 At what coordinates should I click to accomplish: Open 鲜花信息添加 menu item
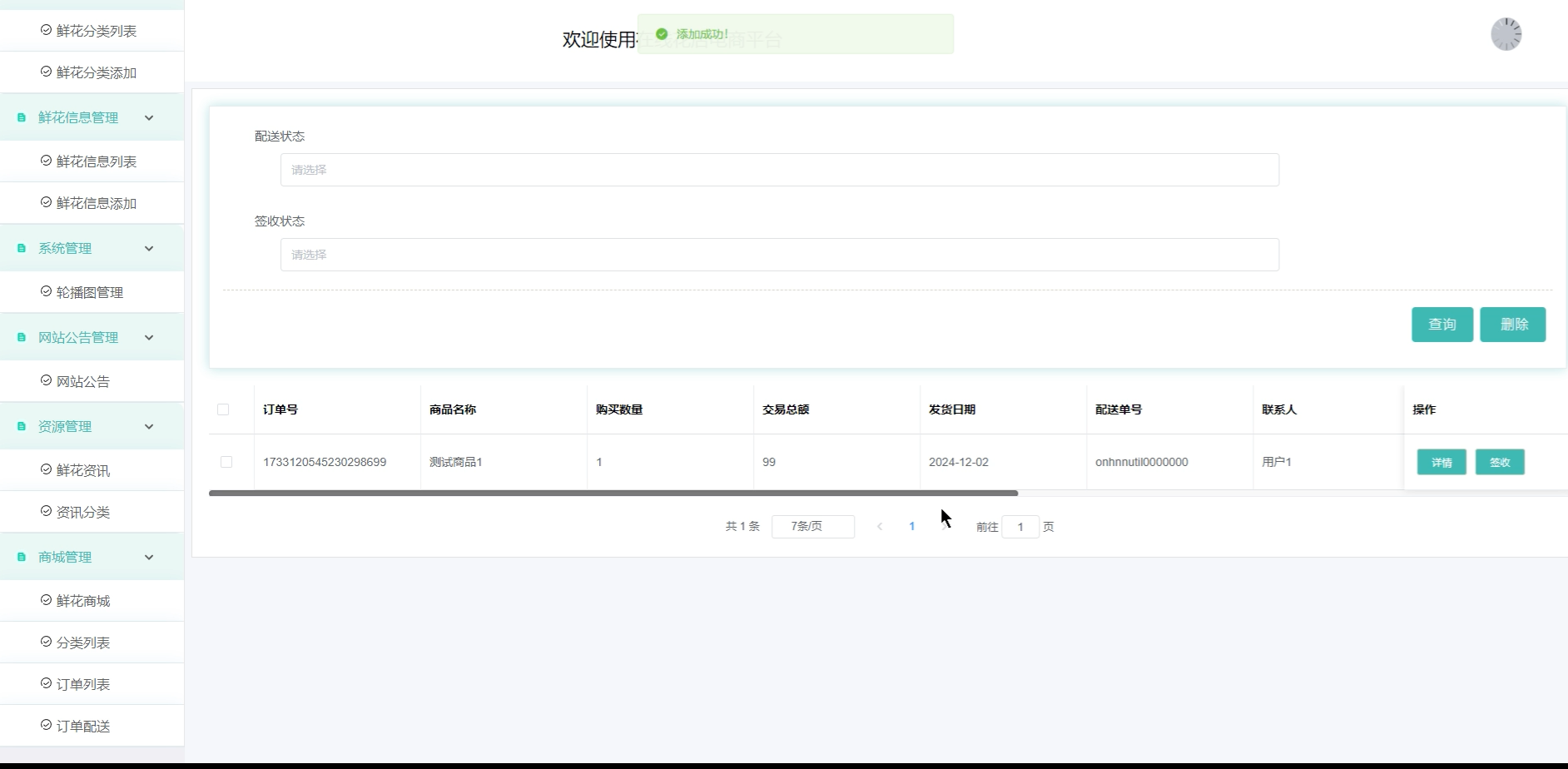coord(92,203)
